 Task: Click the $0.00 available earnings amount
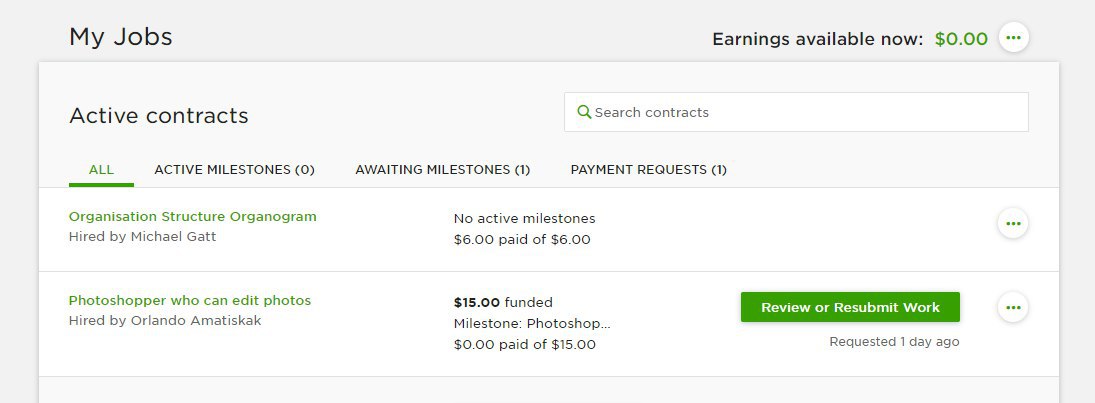coord(961,39)
